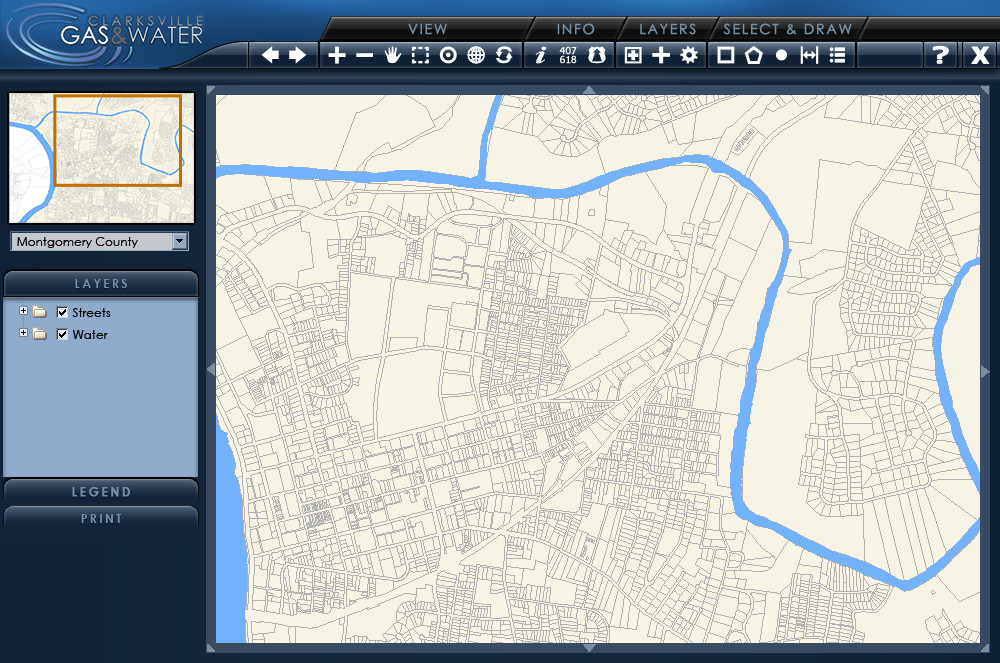1000x663 pixels.
Task: Open the settings gear in the toolbar
Action: tap(687, 55)
